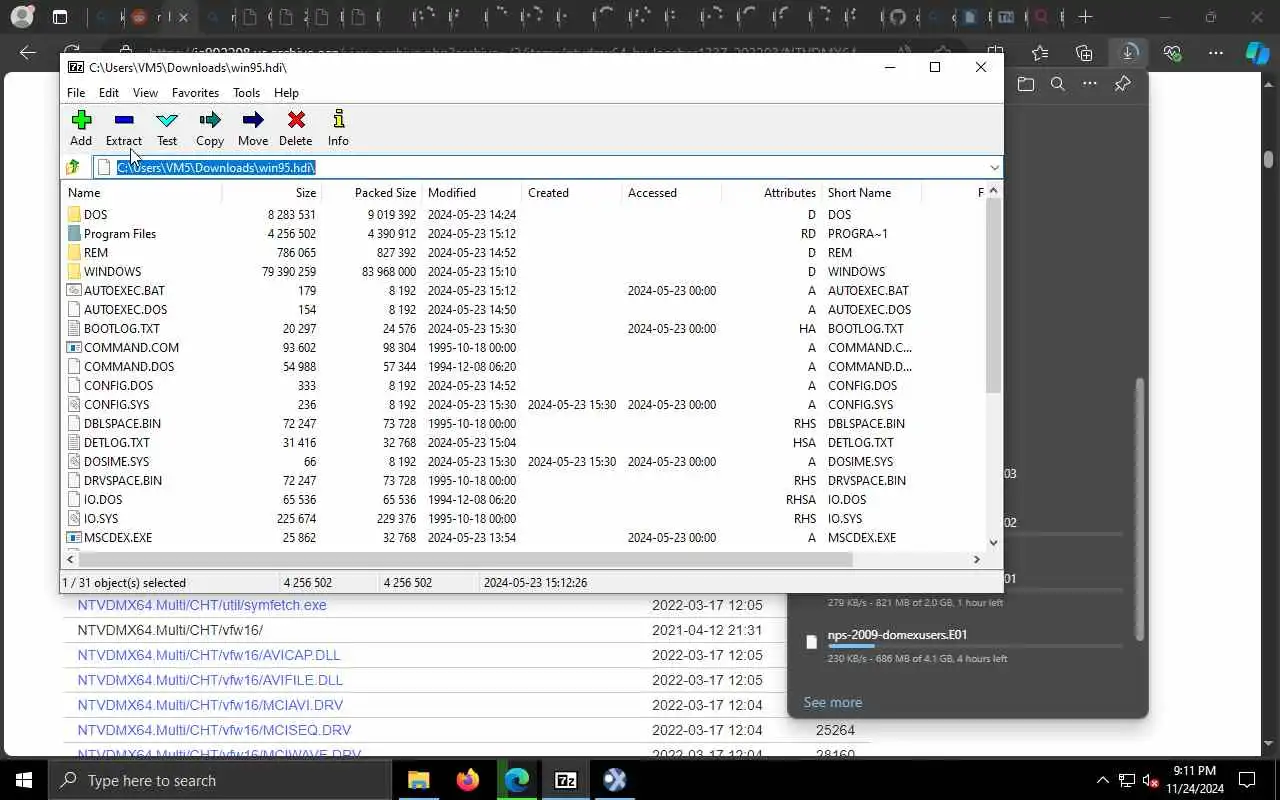Search downloads magnifier icon
This screenshot has width=1280, height=800.
1058,84
